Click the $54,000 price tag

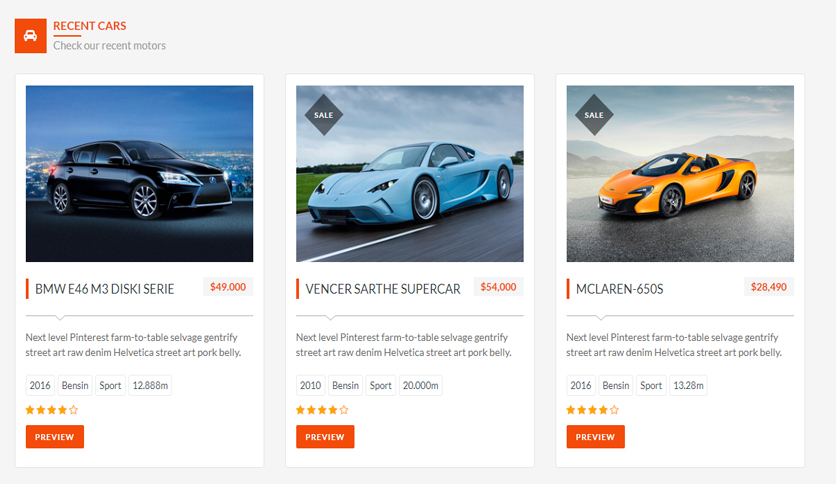point(499,287)
